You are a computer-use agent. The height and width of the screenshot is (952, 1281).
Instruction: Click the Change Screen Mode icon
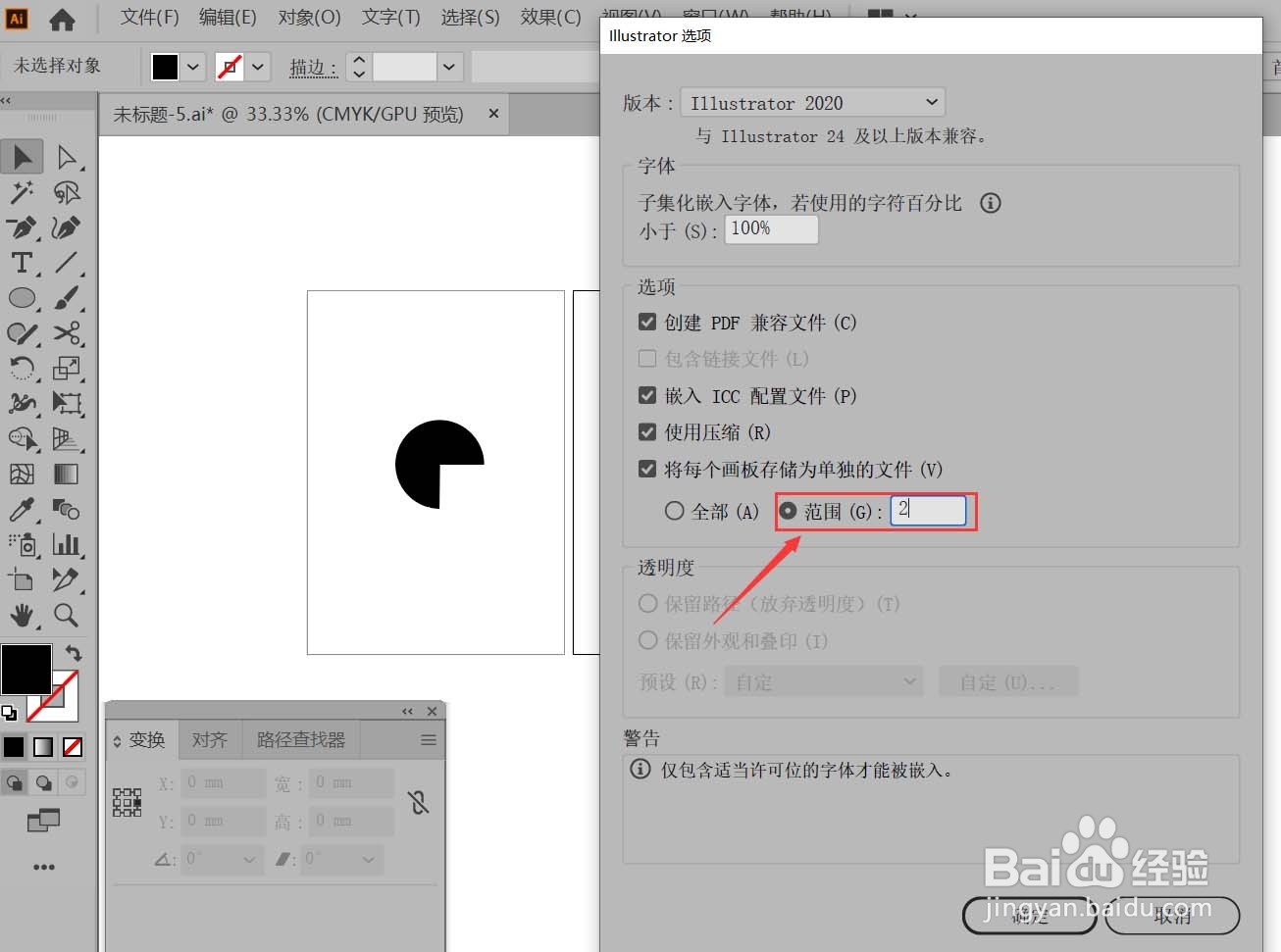pyautogui.click(x=43, y=820)
